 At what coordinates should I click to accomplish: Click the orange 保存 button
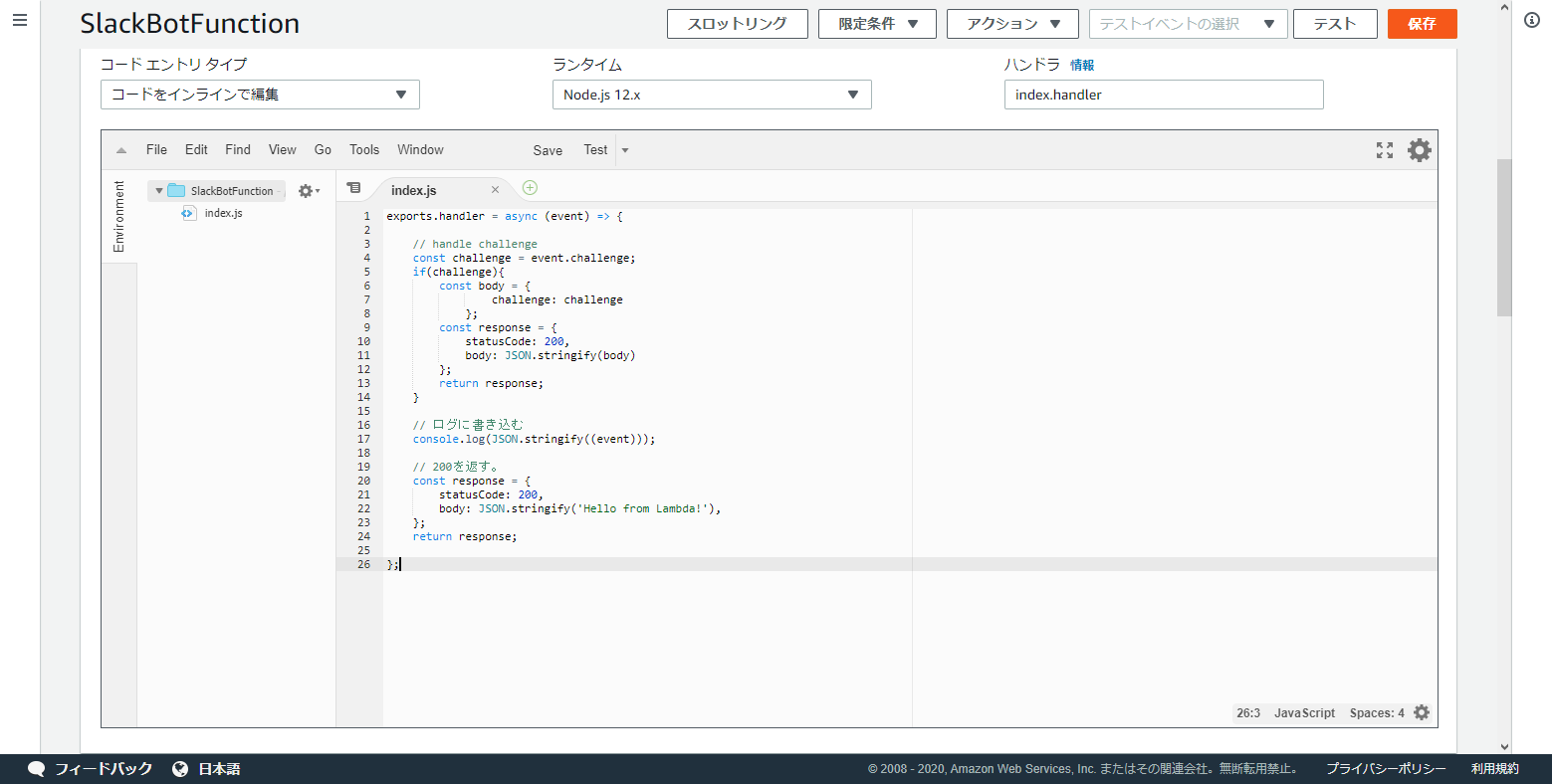tap(1422, 24)
